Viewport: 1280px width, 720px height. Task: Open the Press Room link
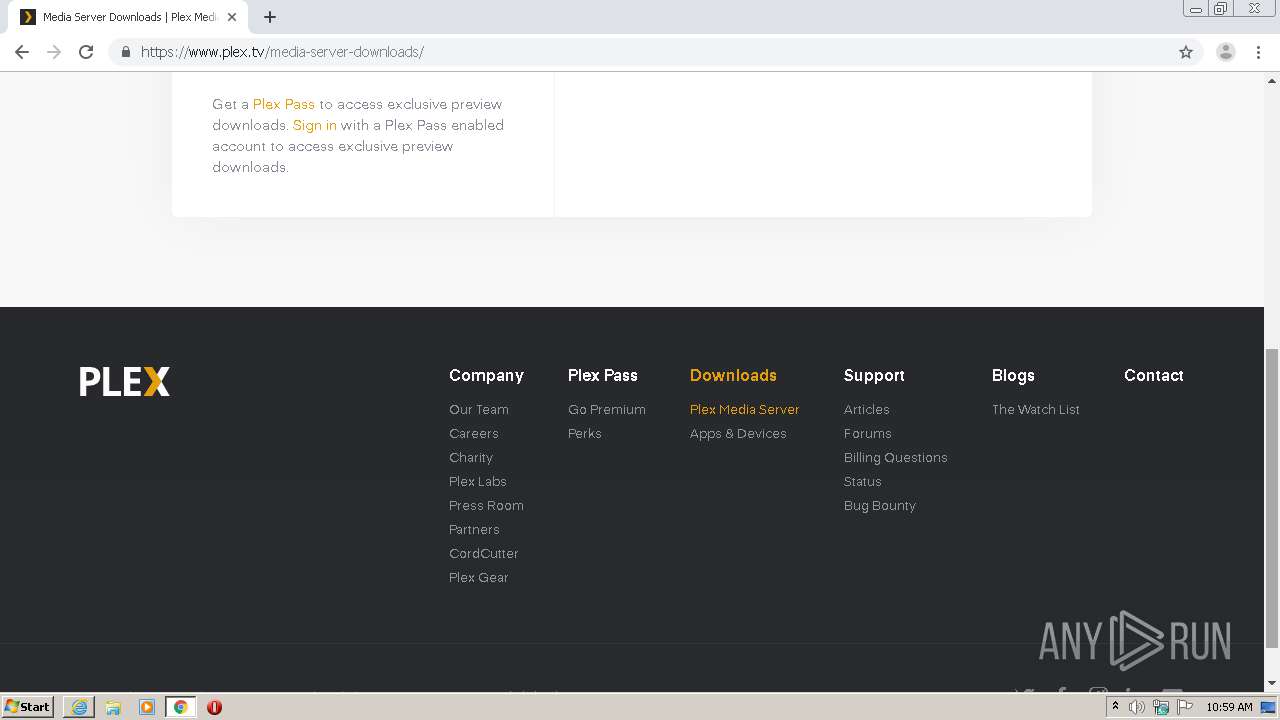pos(486,505)
